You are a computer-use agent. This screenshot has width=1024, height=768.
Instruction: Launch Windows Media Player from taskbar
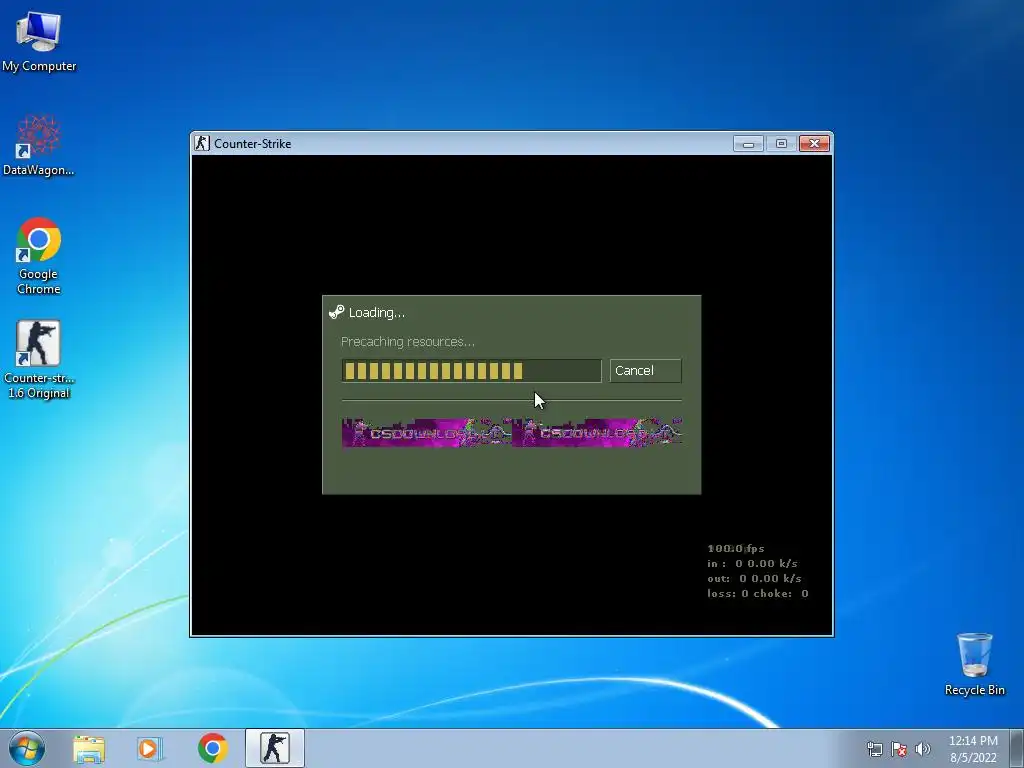point(150,748)
